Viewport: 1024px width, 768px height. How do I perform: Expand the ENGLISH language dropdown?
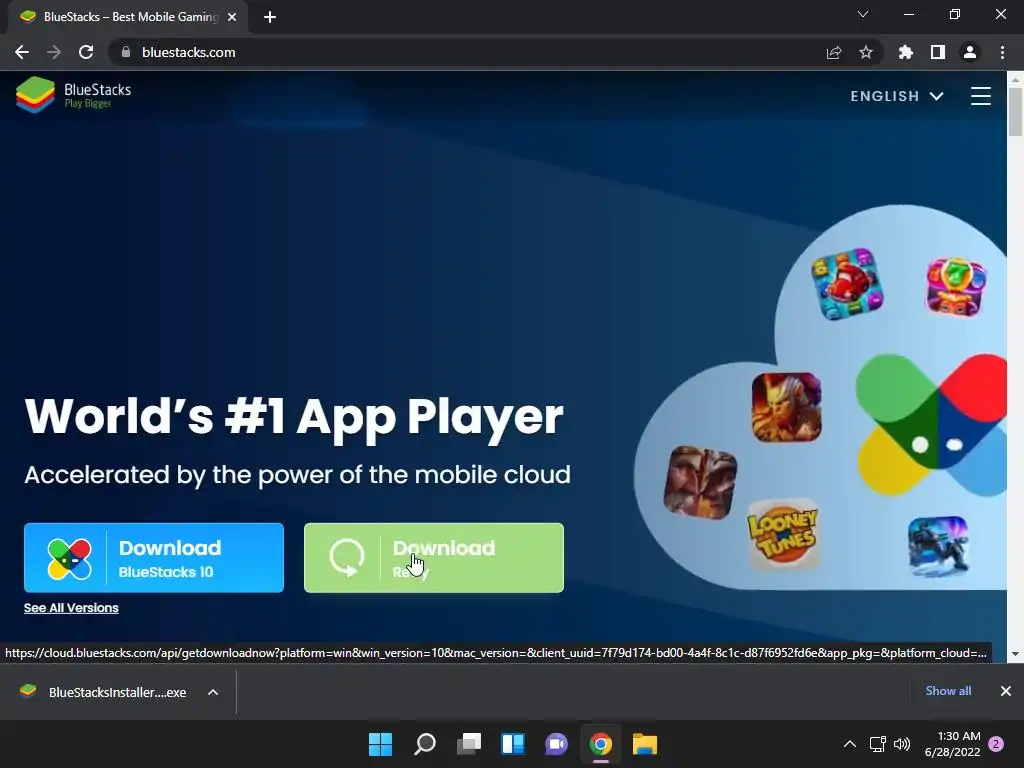click(x=897, y=96)
